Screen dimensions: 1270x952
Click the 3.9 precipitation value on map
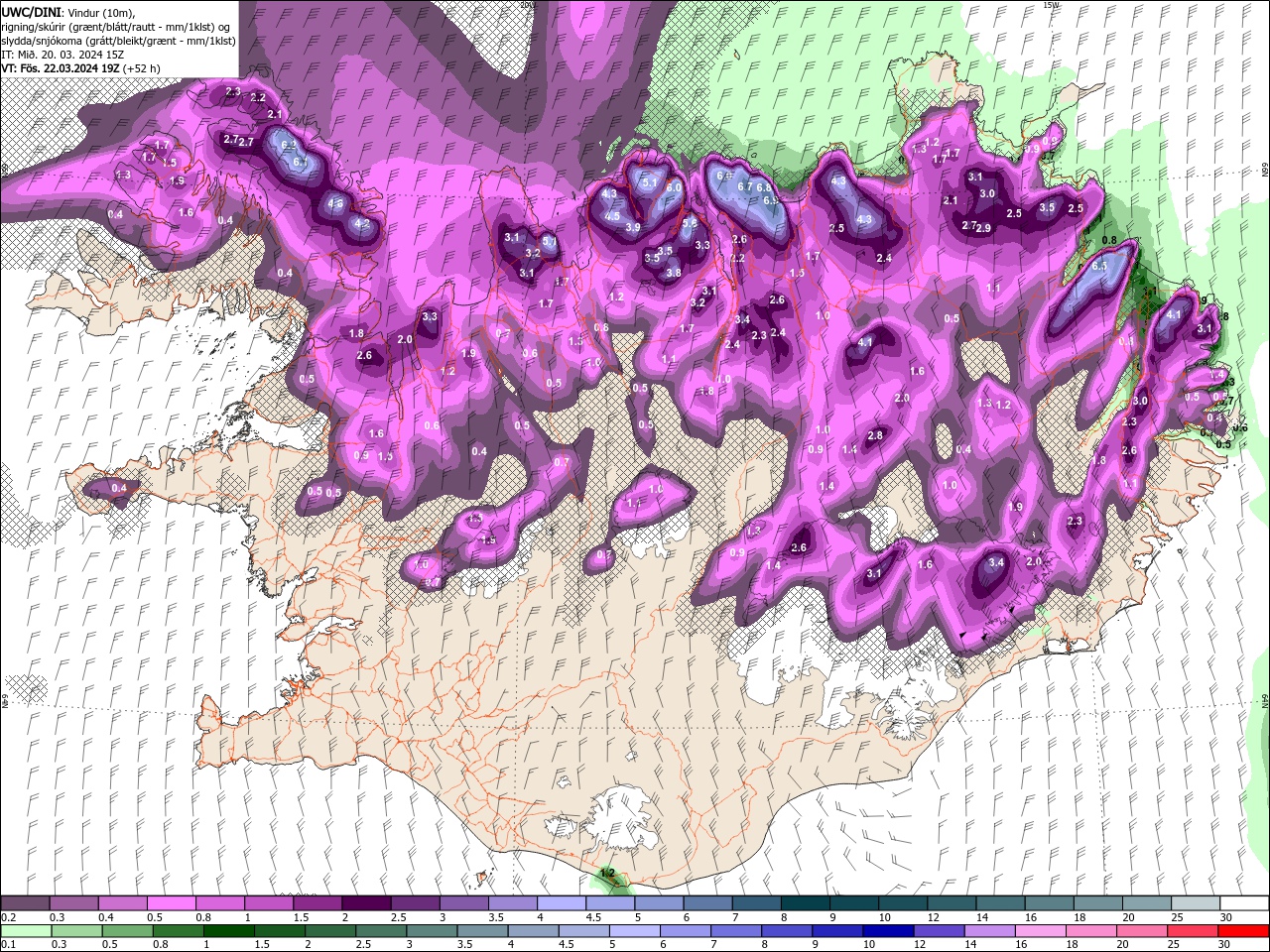[633, 227]
